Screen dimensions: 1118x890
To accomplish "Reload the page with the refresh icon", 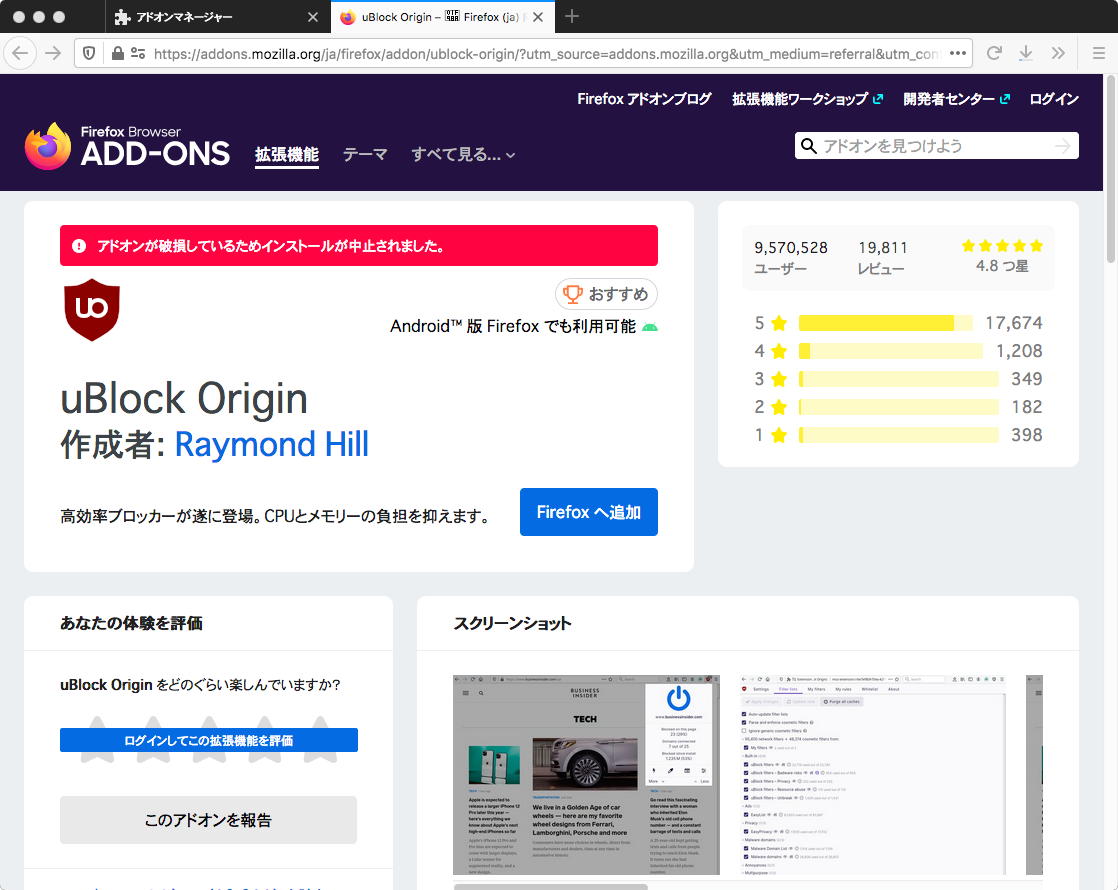I will pos(994,53).
